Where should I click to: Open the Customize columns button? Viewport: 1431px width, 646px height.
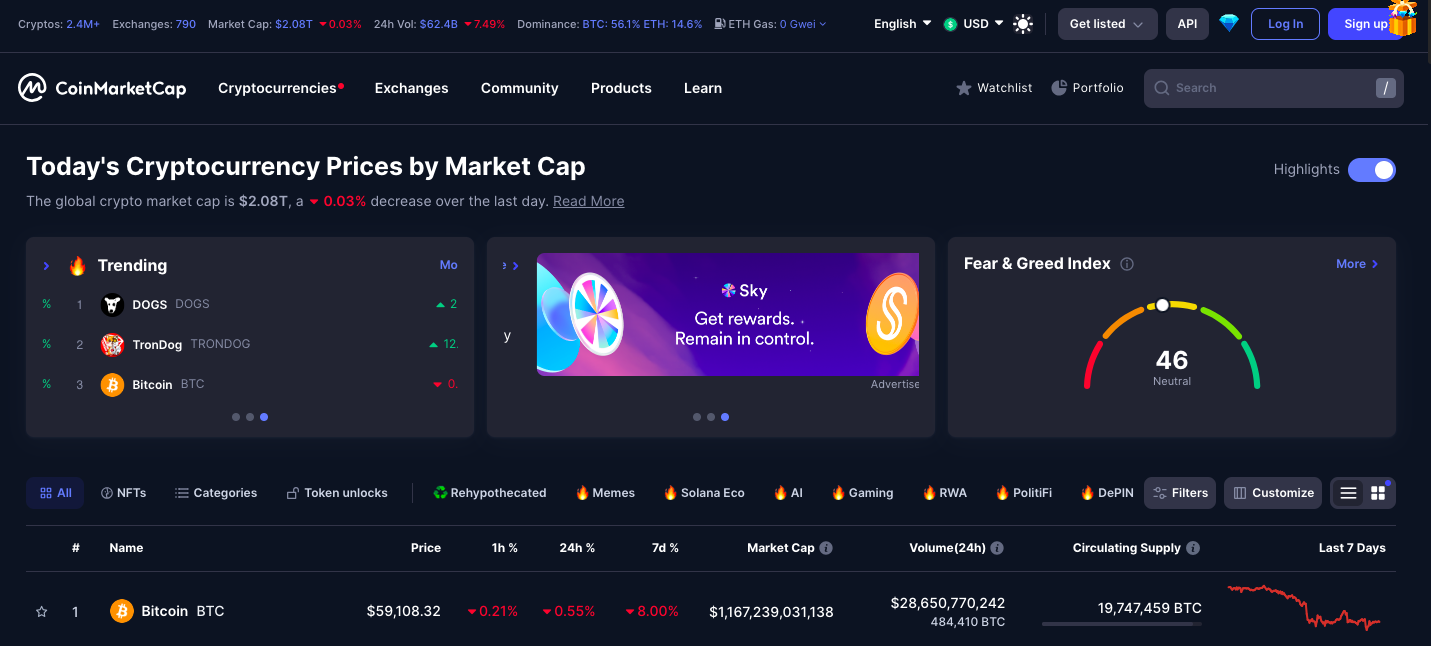click(x=1273, y=493)
